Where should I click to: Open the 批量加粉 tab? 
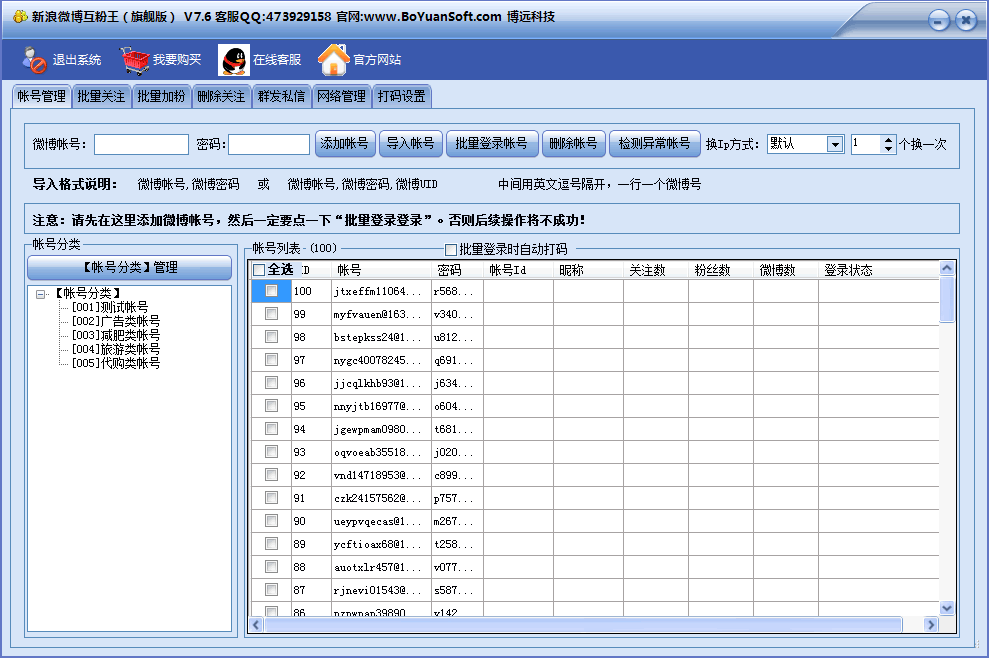tap(161, 97)
